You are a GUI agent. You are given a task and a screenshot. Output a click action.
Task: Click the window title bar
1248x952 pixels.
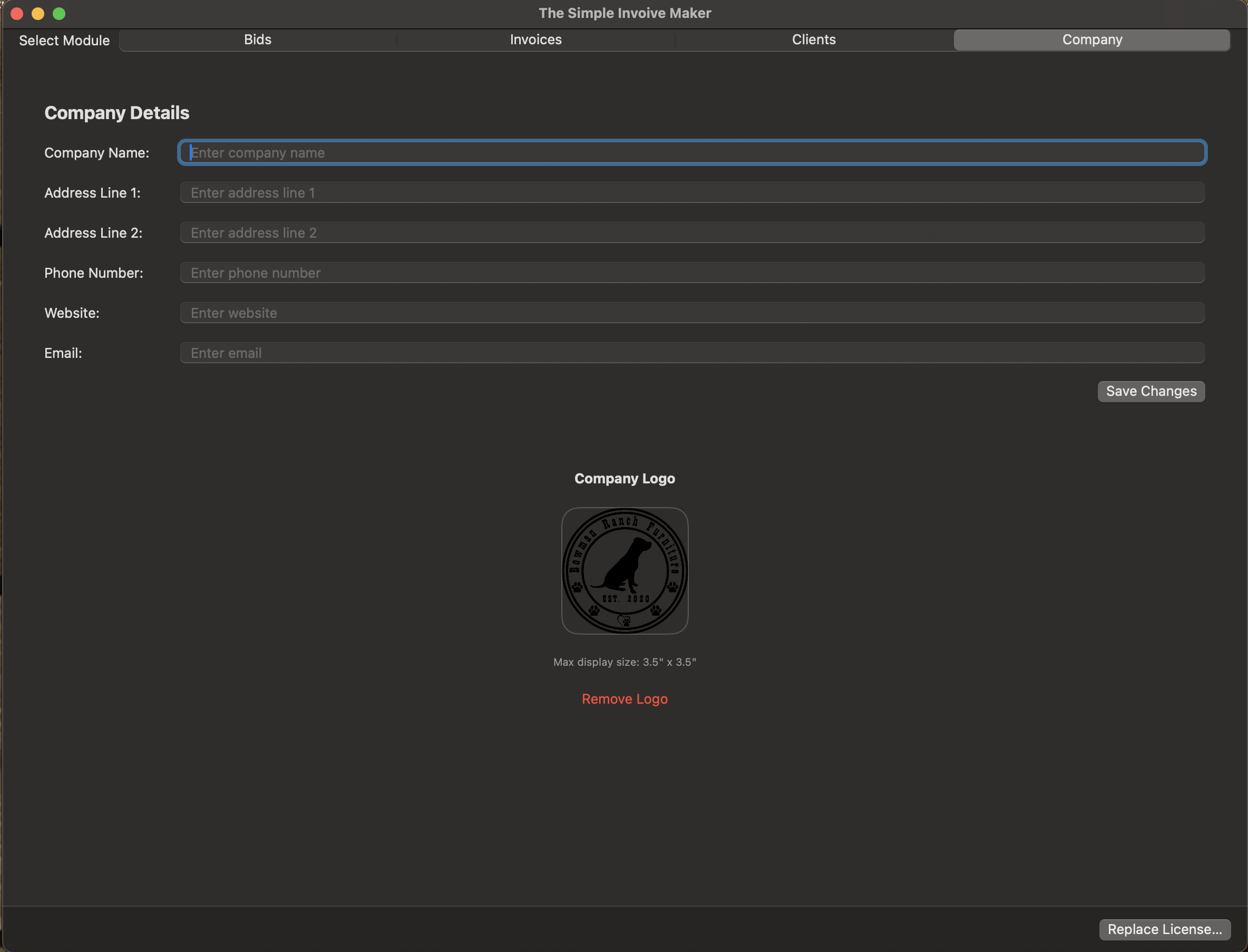tap(625, 13)
